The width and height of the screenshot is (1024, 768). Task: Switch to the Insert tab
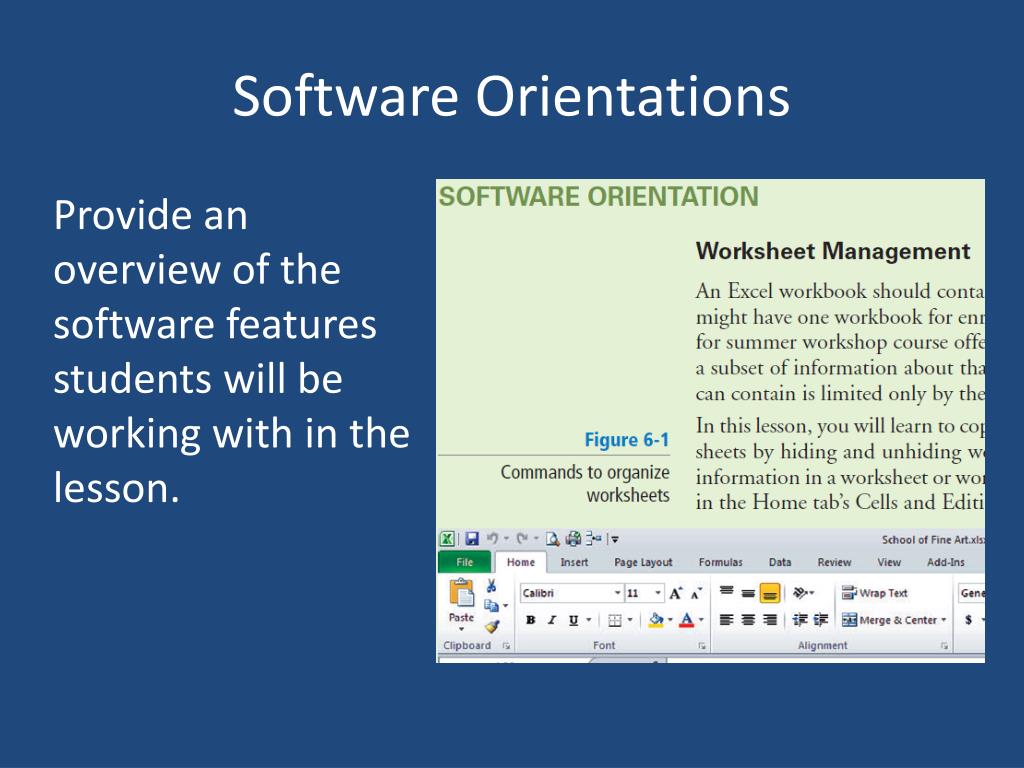pos(574,562)
